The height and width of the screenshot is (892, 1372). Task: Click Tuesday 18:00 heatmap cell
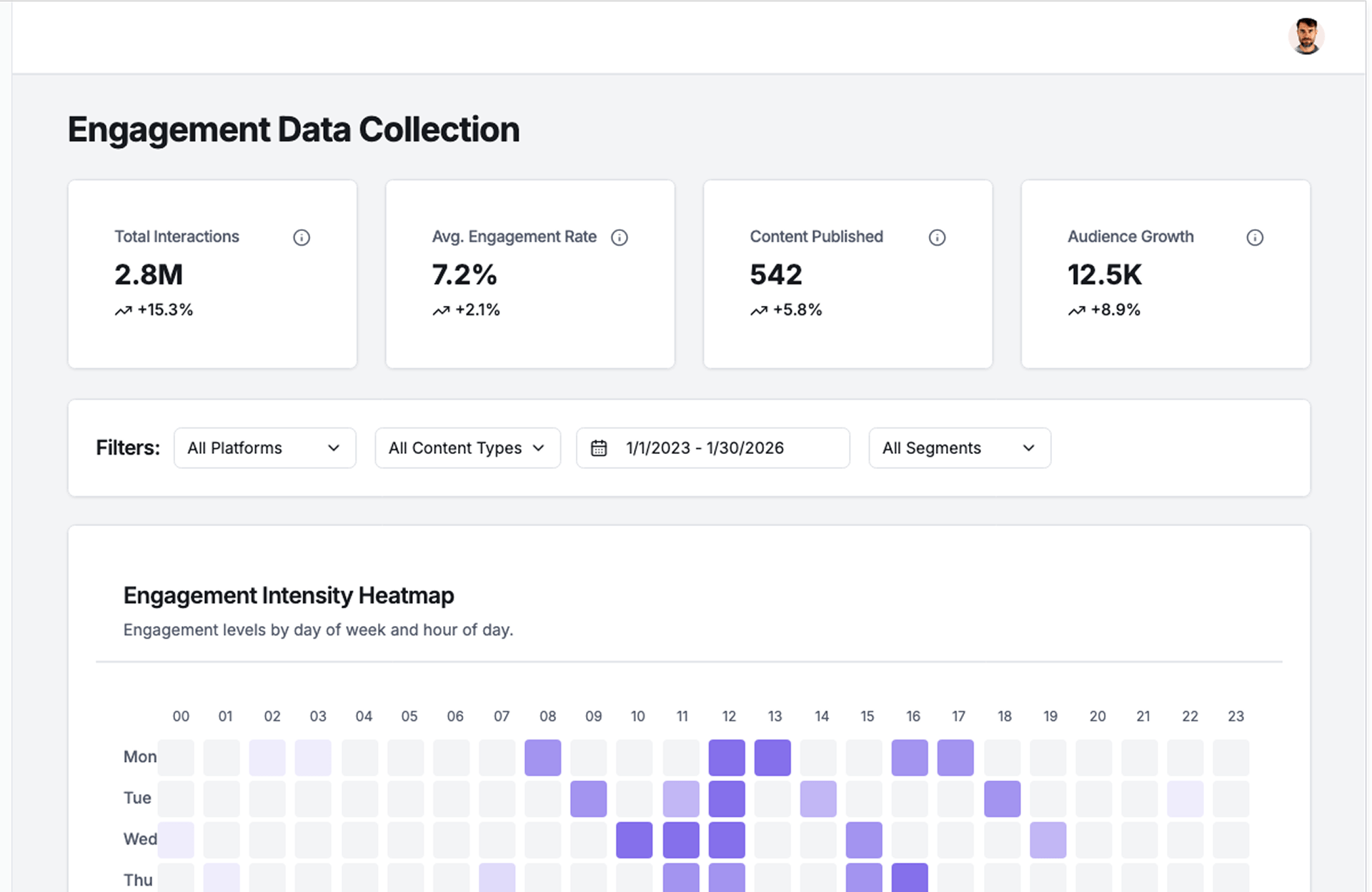click(x=1002, y=798)
